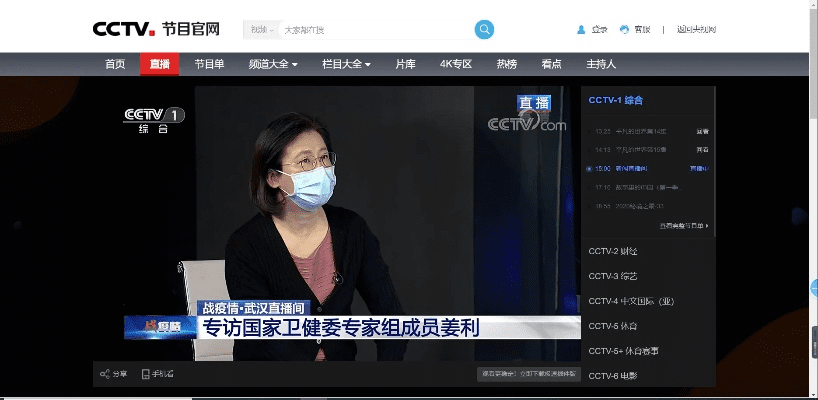This screenshot has height=400, width=818.
Task: Click 回看 for the 13:25 program
Action: (702, 131)
